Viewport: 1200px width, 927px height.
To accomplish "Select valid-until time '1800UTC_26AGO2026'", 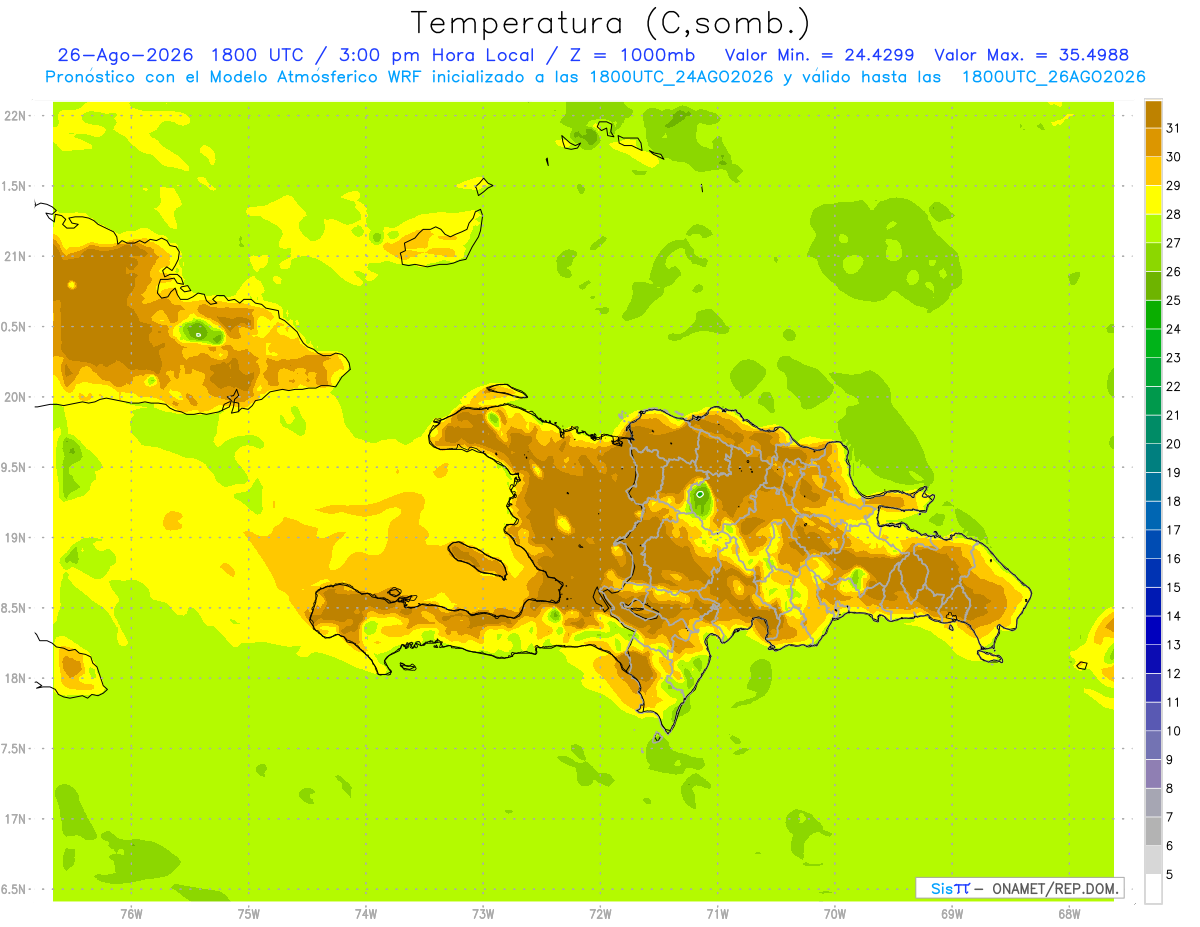I will 1053,77.
